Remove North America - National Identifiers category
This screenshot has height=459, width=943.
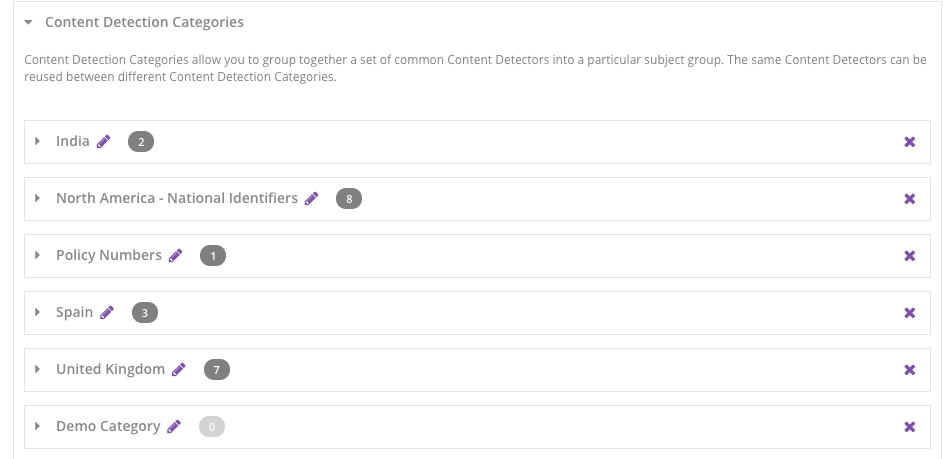(x=910, y=199)
